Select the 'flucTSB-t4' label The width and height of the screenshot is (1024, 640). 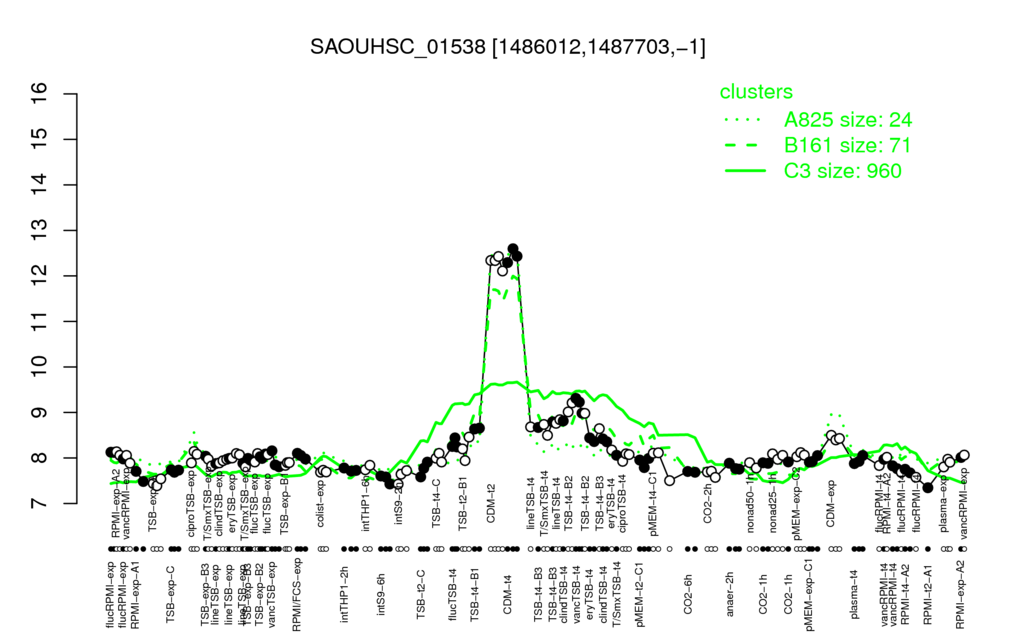click(x=453, y=592)
